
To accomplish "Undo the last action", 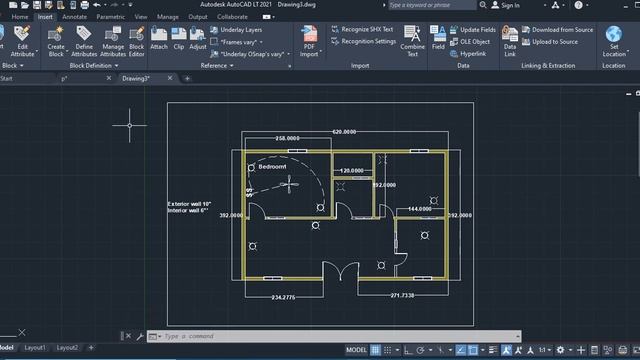I will pos(97,5).
